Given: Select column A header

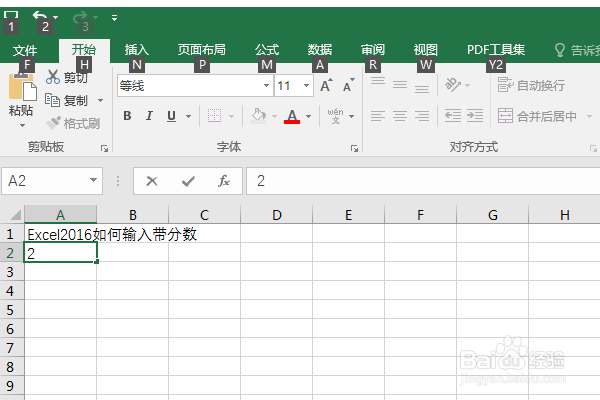Looking at the screenshot, I should [60, 215].
